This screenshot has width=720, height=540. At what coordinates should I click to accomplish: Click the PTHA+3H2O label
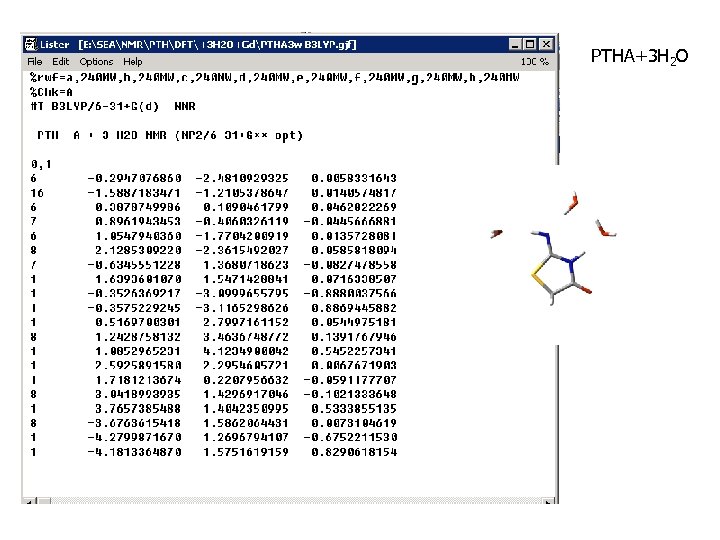point(639,56)
